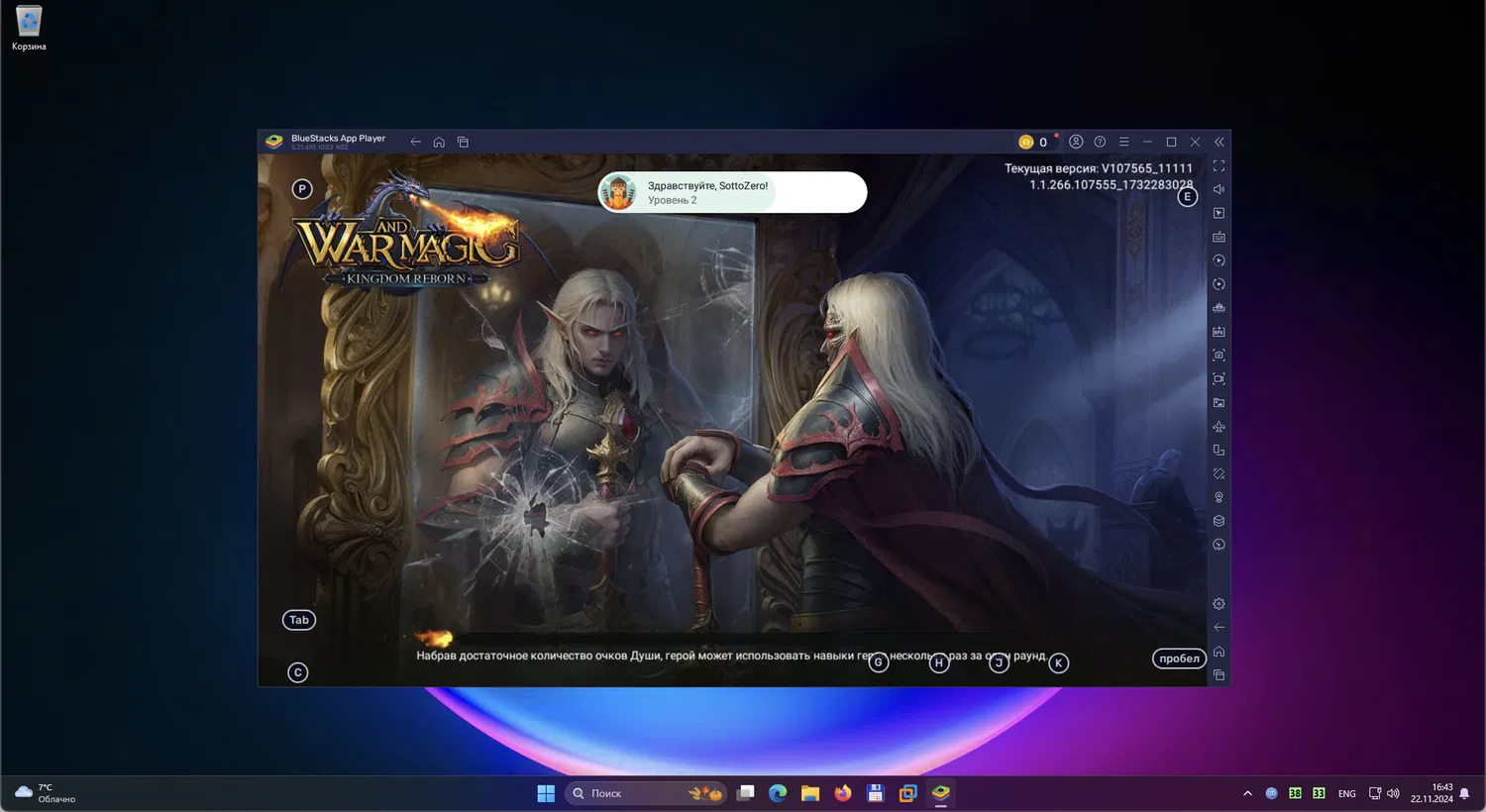Open the BlueStacks hamburger menu

[x=1123, y=142]
